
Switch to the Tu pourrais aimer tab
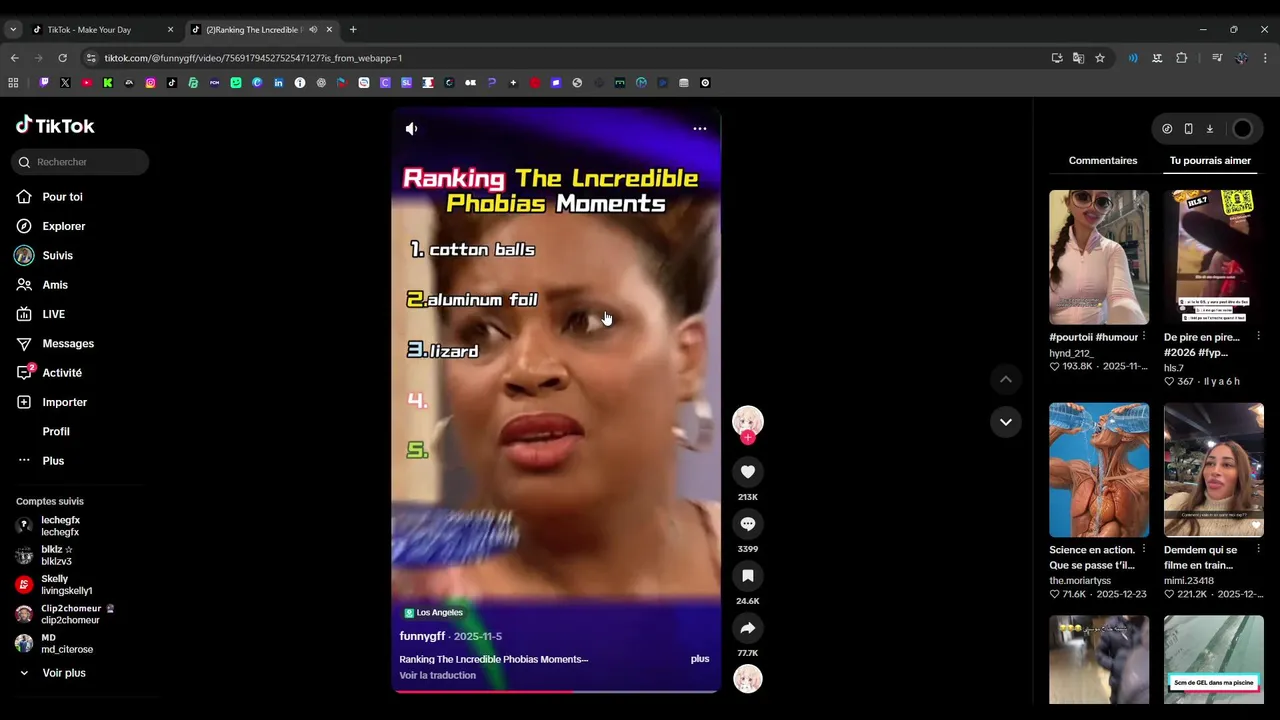coord(1210,160)
